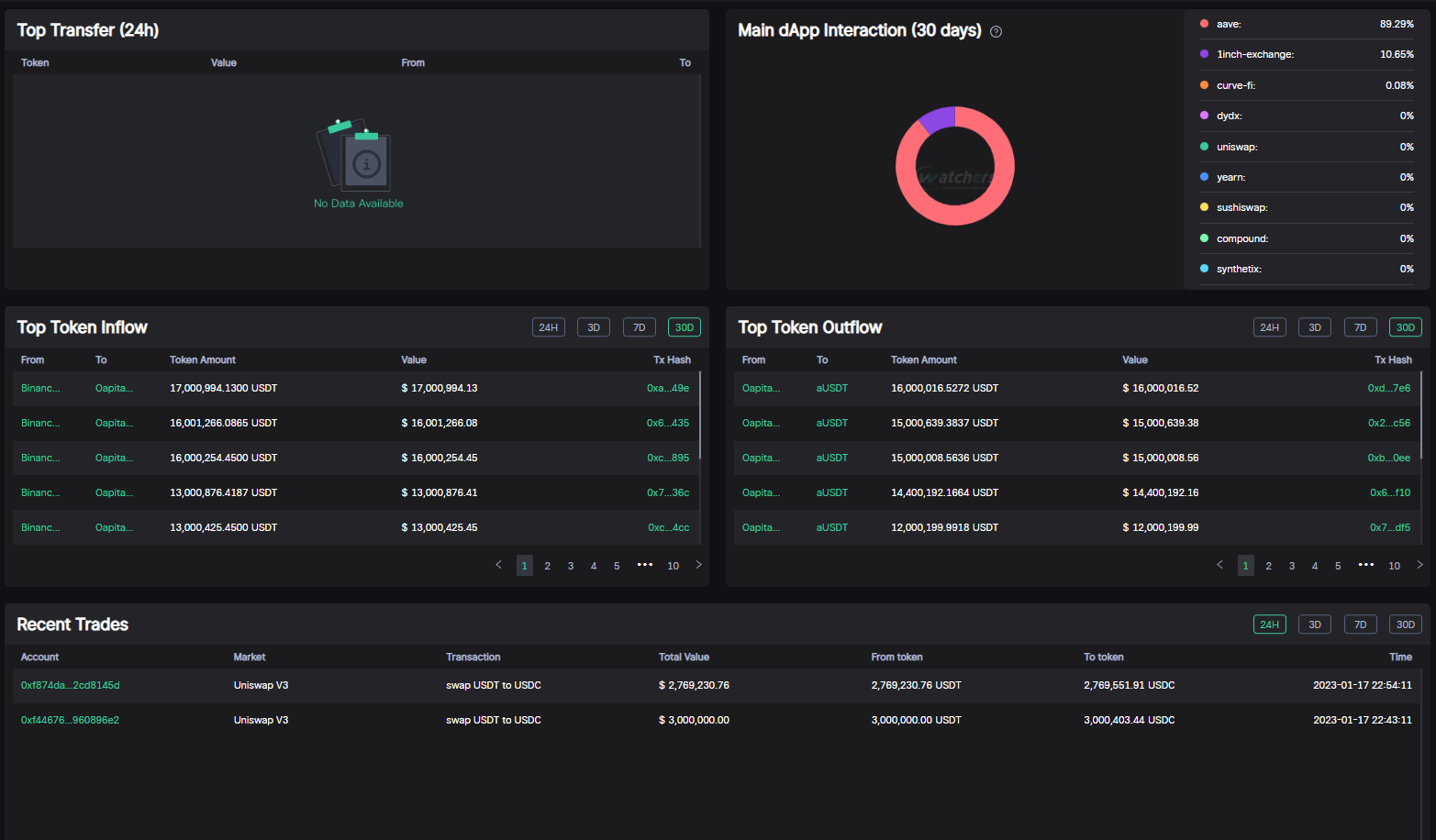Select 24H range for Top Token Inflow
1436x840 pixels.
point(548,327)
